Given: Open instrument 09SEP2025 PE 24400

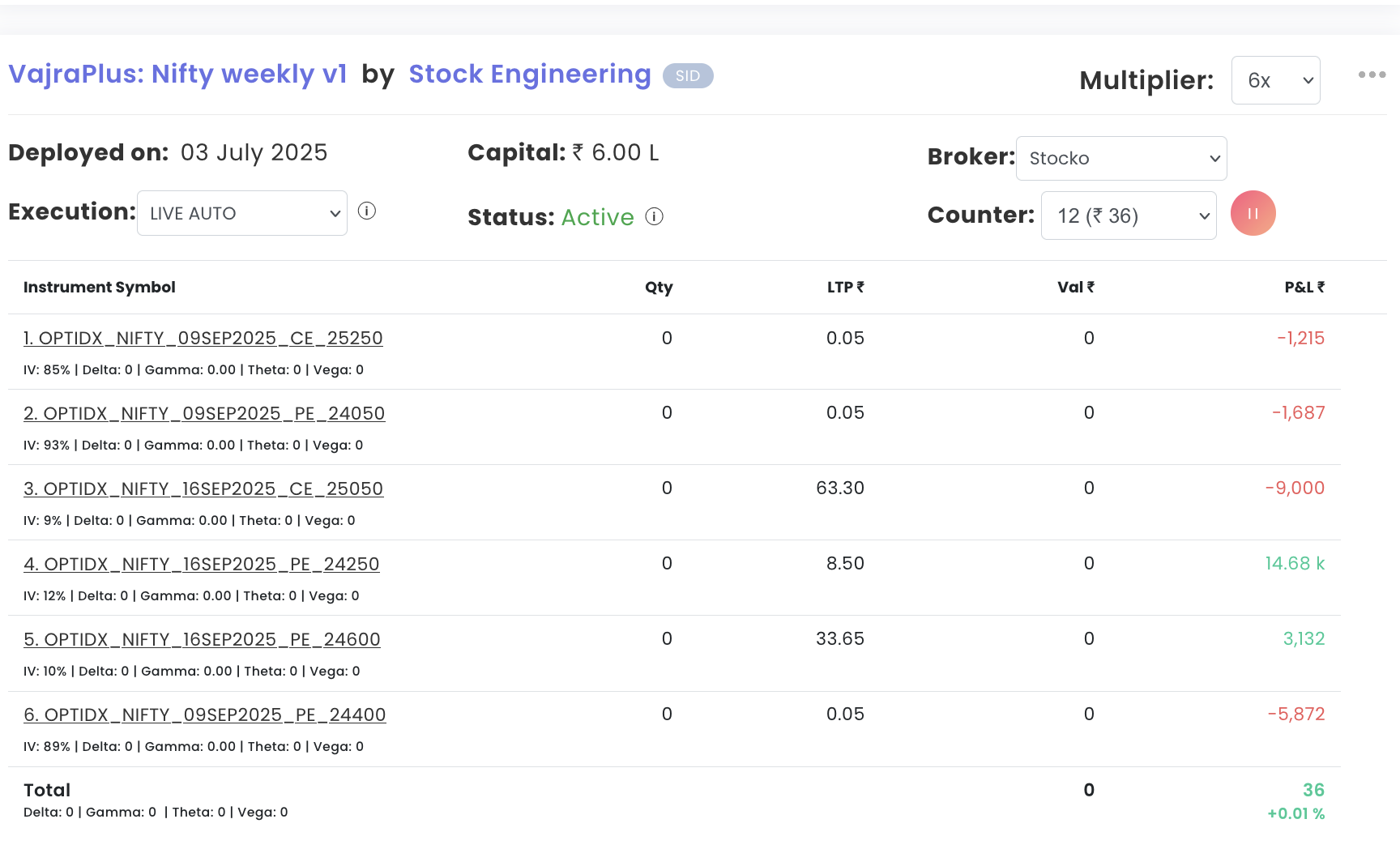Looking at the screenshot, I should pos(204,715).
